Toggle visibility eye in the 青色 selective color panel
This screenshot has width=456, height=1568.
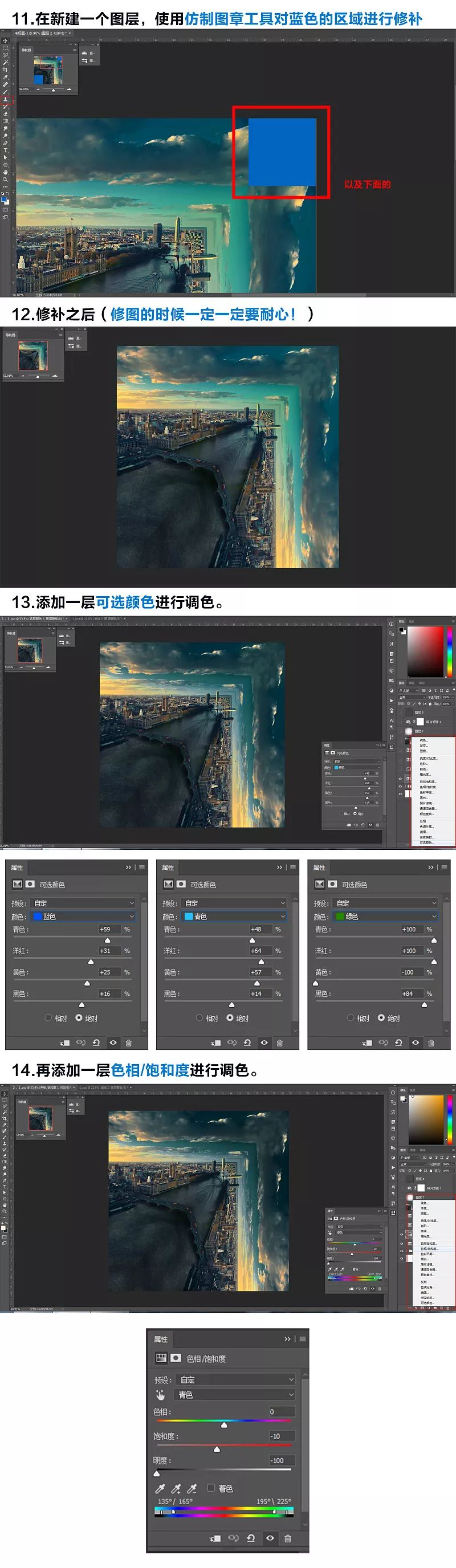coord(264,1042)
